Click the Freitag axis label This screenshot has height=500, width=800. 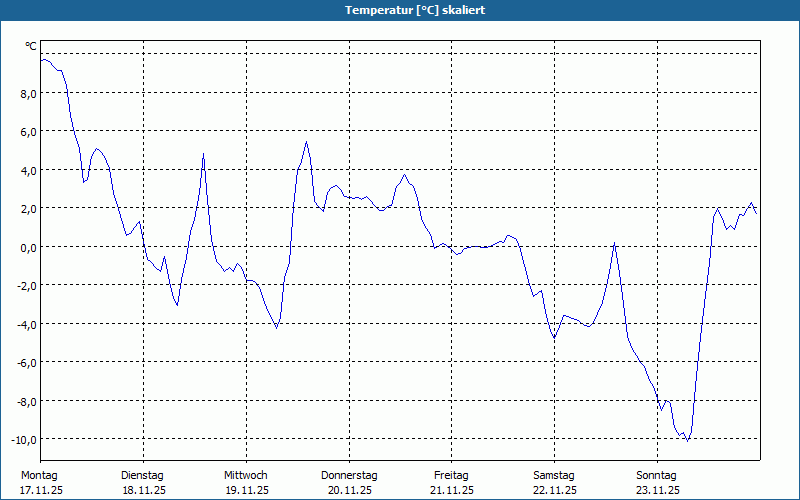pyautogui.click(x=451, y=476)
